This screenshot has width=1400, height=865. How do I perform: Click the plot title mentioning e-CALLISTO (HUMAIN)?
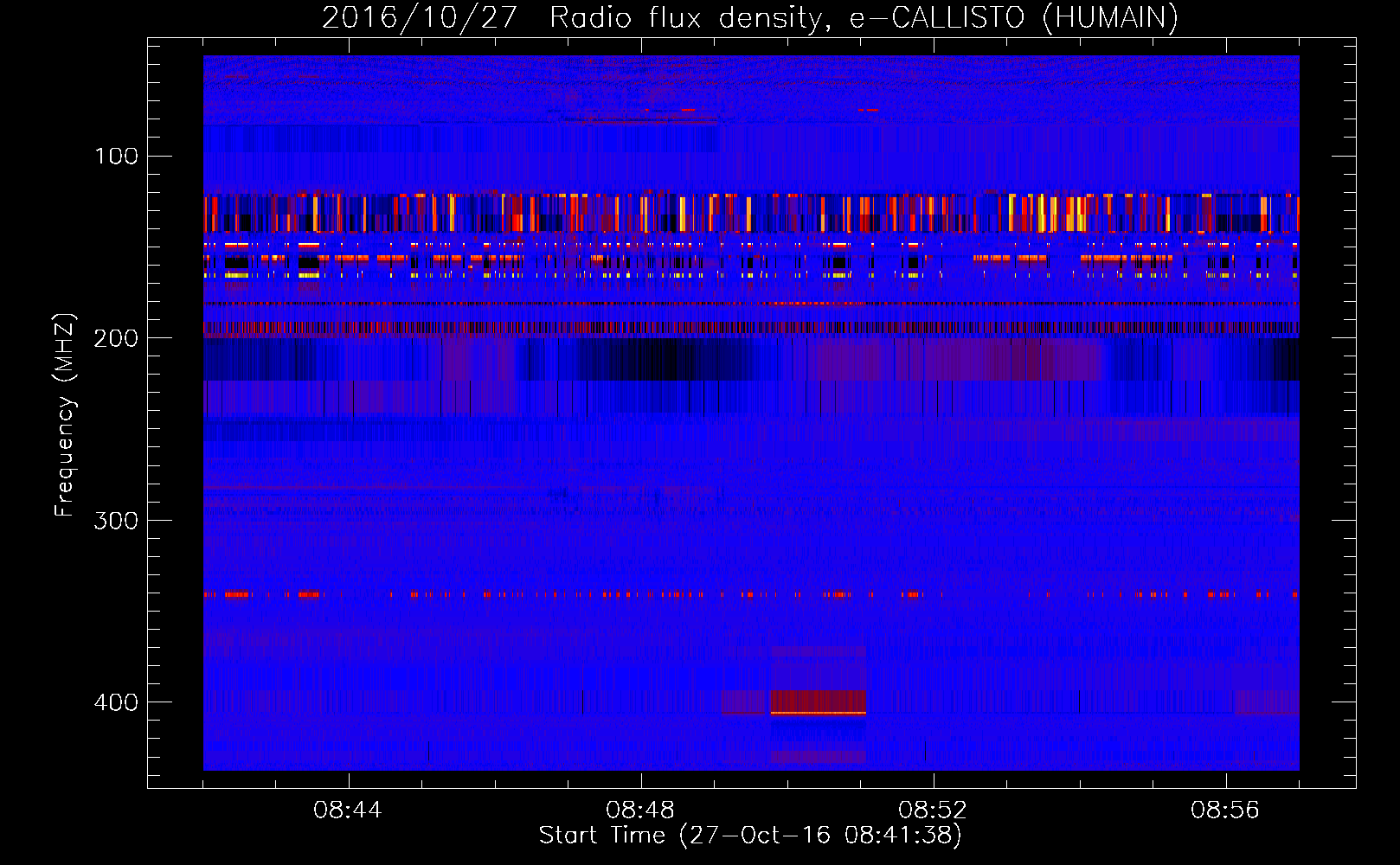coord(749,17)
